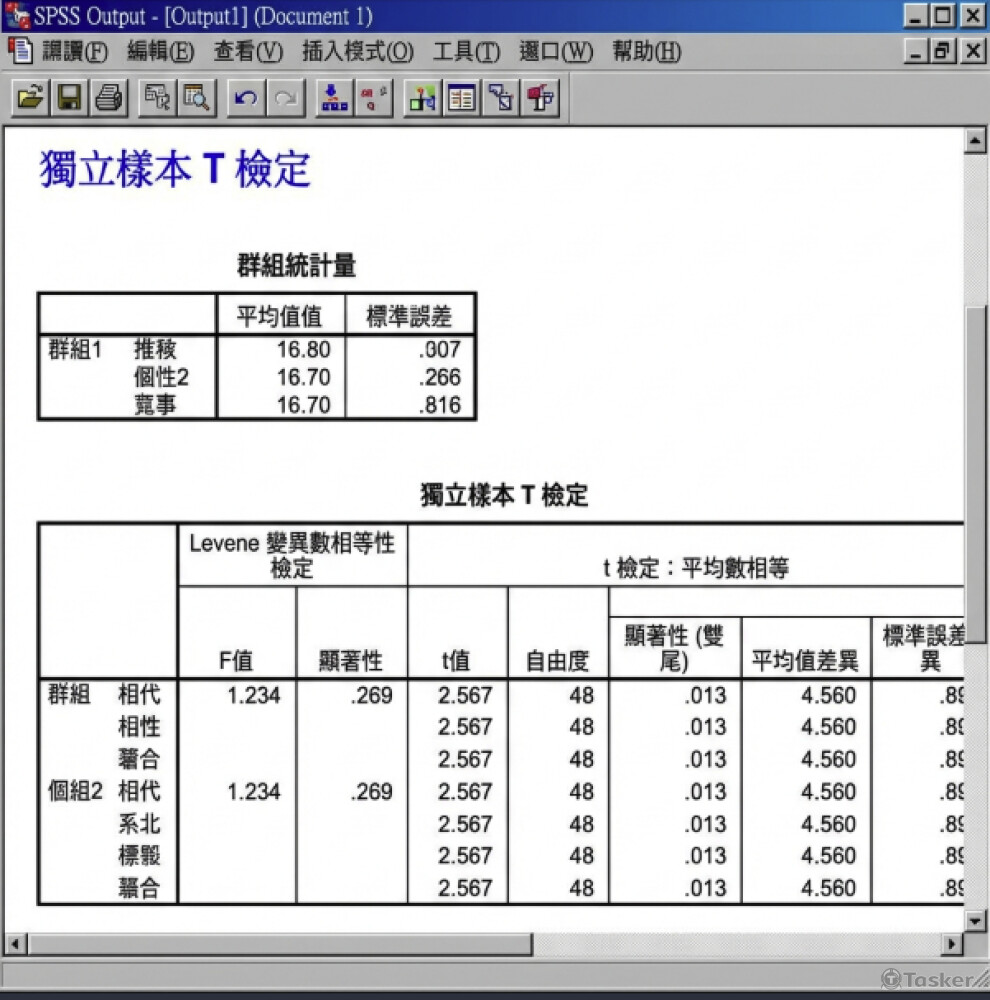Click the Export output toolbar icon
The height and width of the screenshot is (1000, 990).
[157, 98]
